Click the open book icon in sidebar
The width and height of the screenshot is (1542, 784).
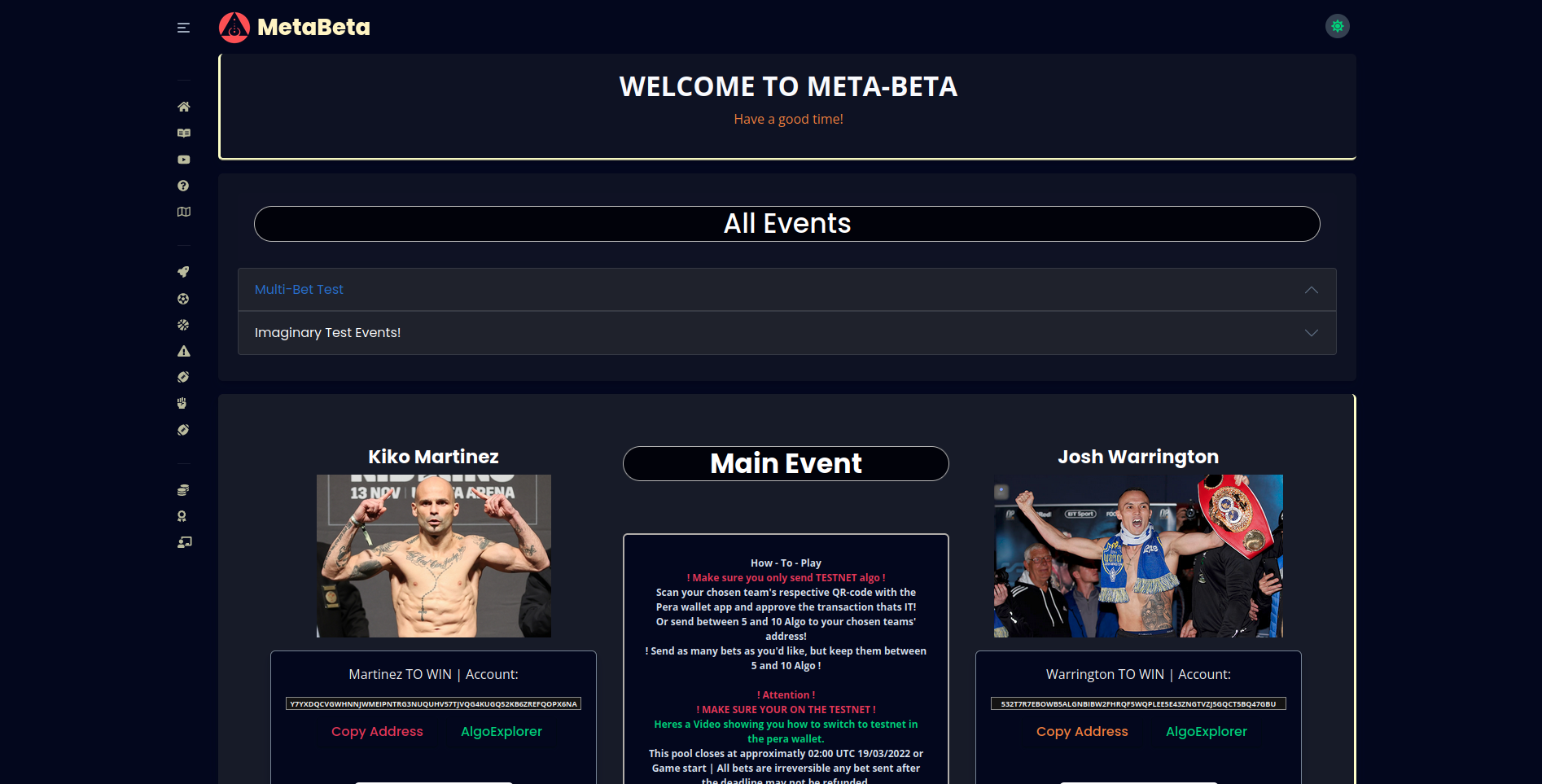(x=184, y=134)
